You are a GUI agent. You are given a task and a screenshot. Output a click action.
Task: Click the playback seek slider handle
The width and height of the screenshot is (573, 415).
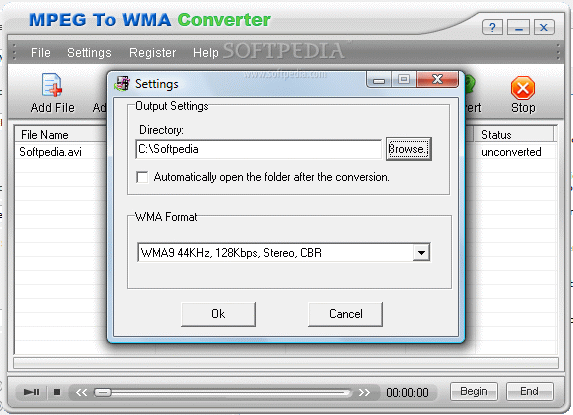coord(103,392)
